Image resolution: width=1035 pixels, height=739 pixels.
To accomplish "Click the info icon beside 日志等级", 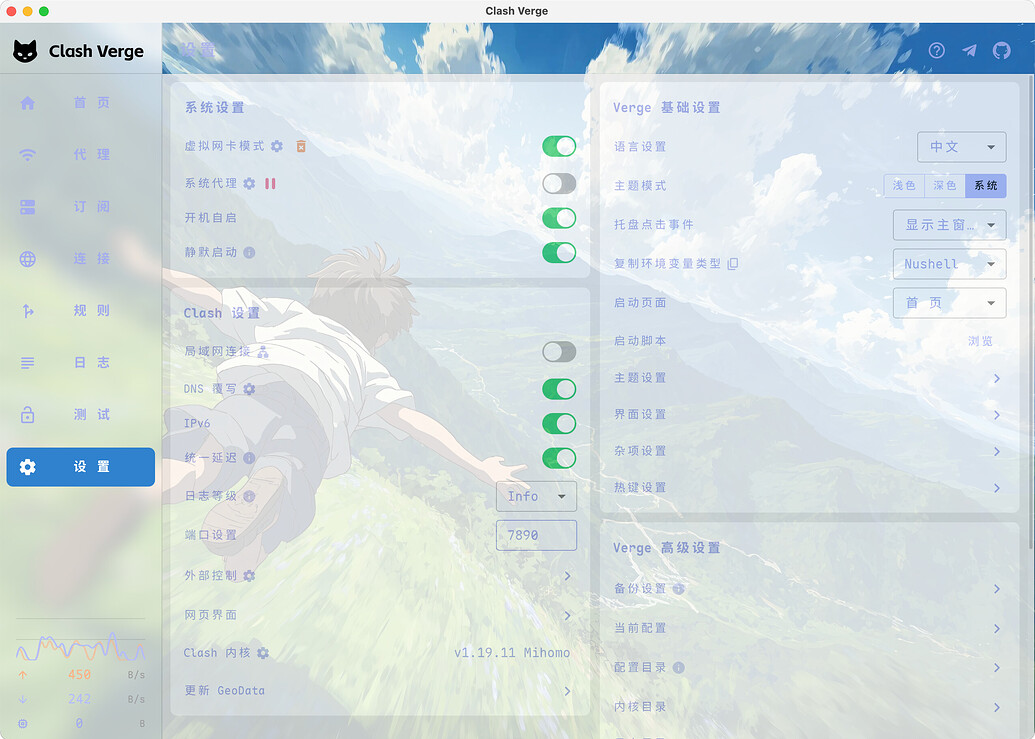I will point(249,496).
